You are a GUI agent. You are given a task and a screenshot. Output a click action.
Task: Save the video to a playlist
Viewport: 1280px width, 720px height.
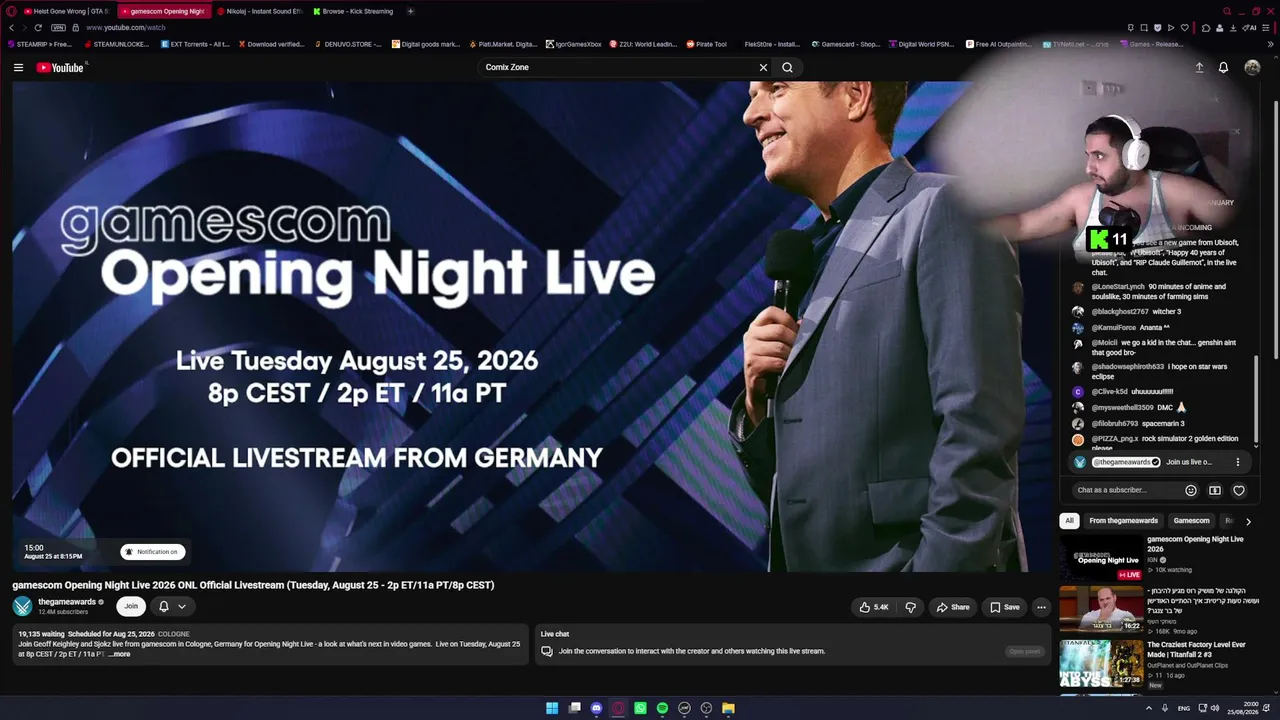[x=1005, y=607]
